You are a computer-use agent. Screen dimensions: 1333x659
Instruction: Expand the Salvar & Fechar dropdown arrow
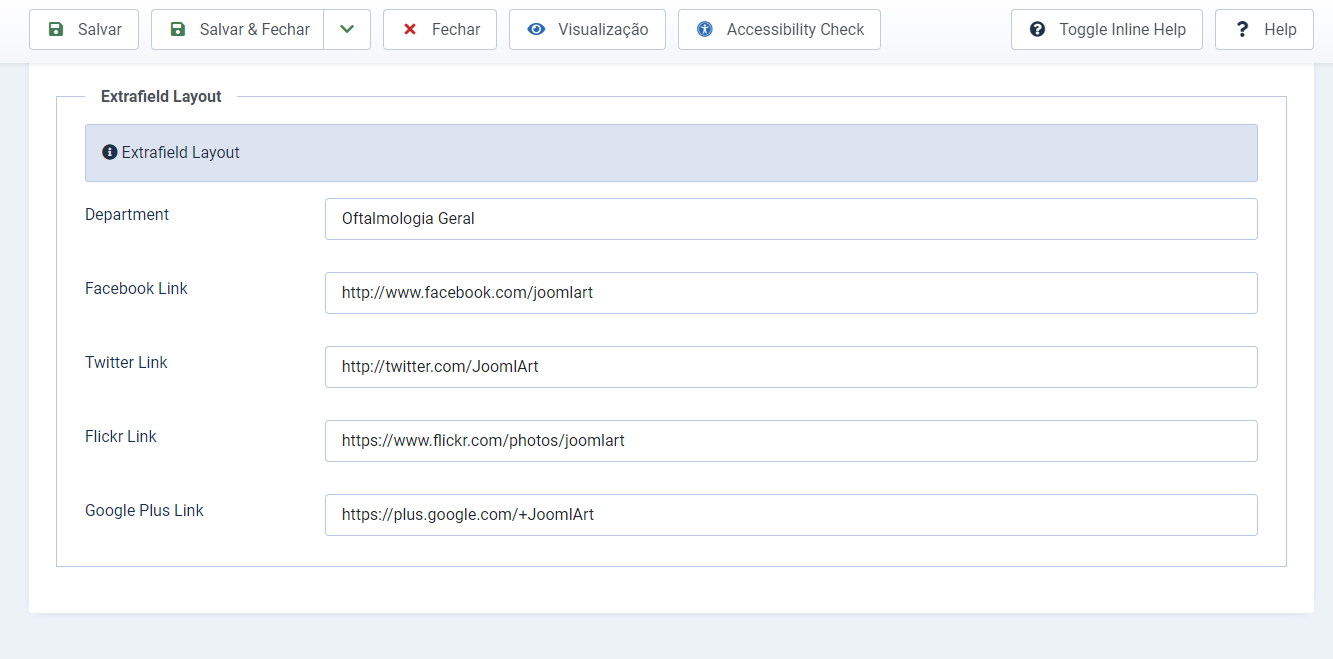(347, 30)
